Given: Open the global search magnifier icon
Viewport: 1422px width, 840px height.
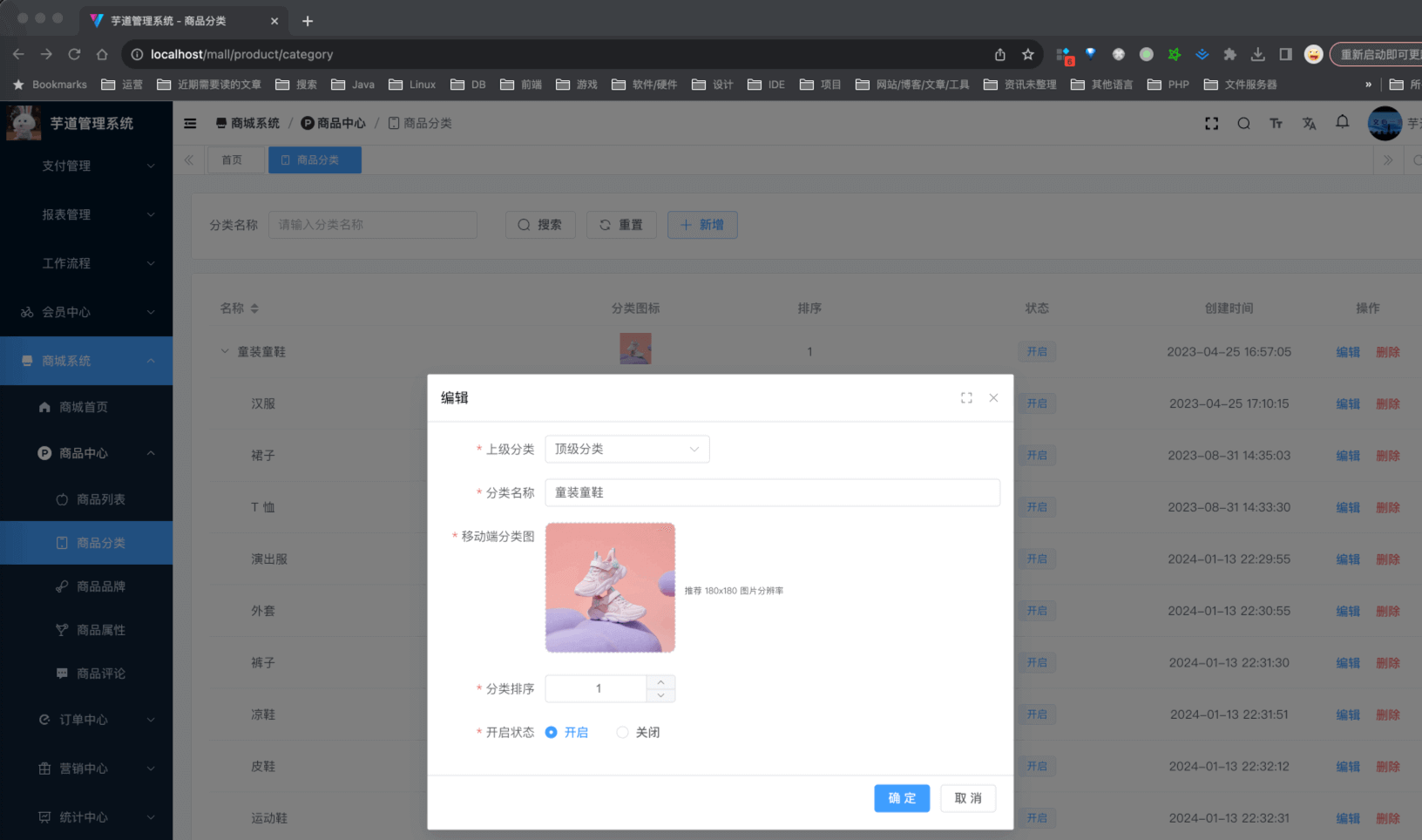Looking at the screenshot, I should [1243, 123].
